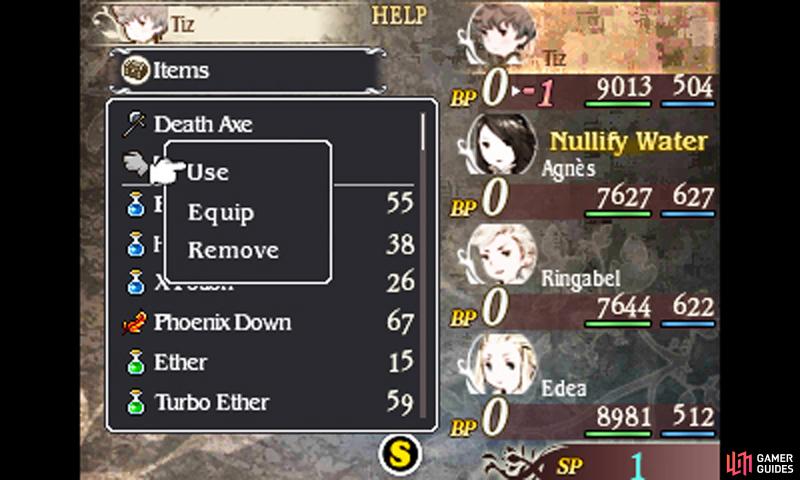Select Ringabel character portrait
The height and width of the screenshot is (480, 800).
pyautogui.click(x=502, y=254)
